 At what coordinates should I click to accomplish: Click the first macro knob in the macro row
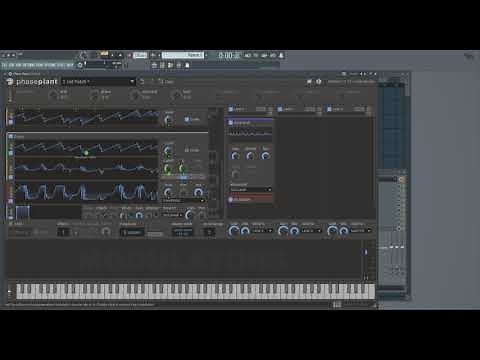pos(53,96)
